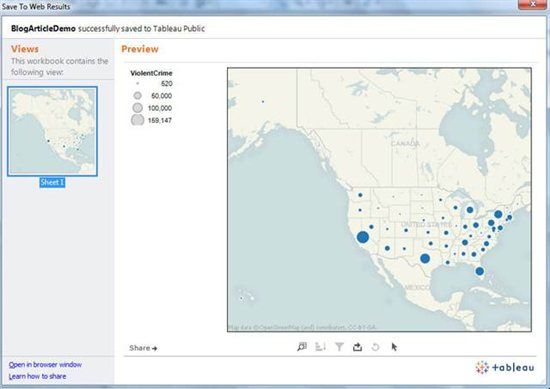Viewport: 550px width, 389px height.
Task: Click the Texas crime bubble on map
Action: tap(425, 259)
